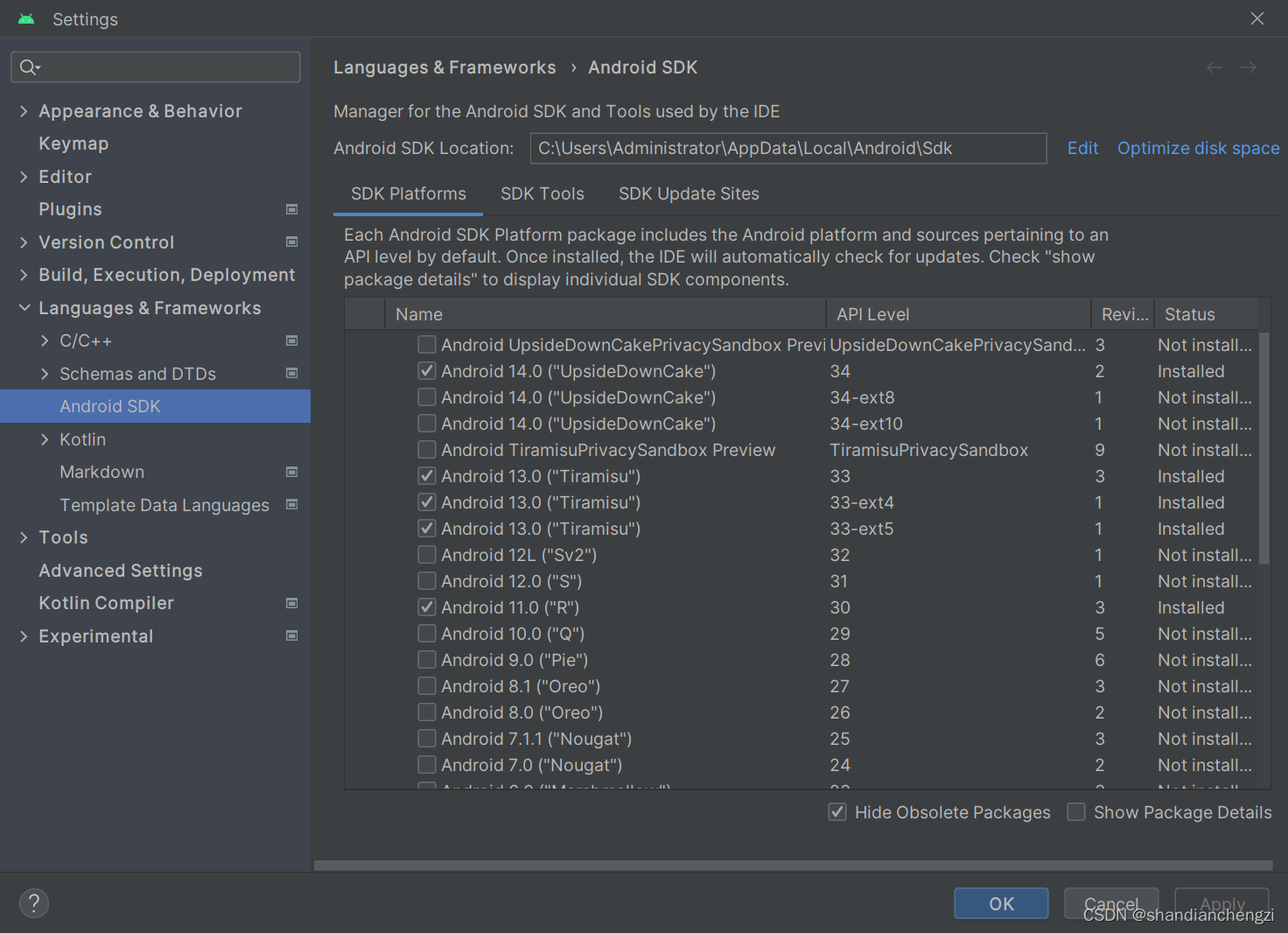Click the project-level icon beside Experimental
Image resolution: width=1288 pixels, height=933 pixels.
pyautogui.click(x=292, y=635)
